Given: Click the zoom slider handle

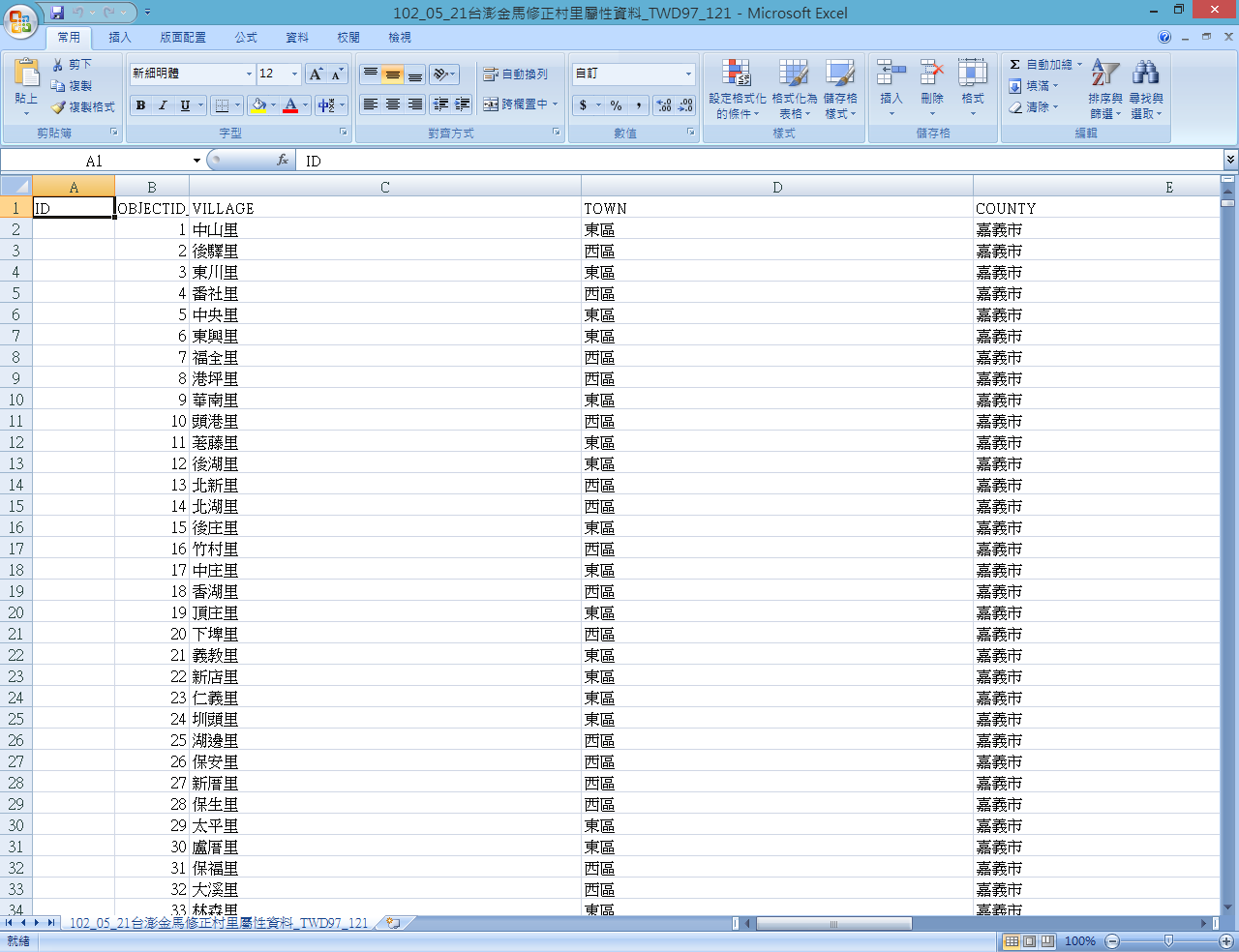Looking at the screenshot, I should pos(1168,941).
